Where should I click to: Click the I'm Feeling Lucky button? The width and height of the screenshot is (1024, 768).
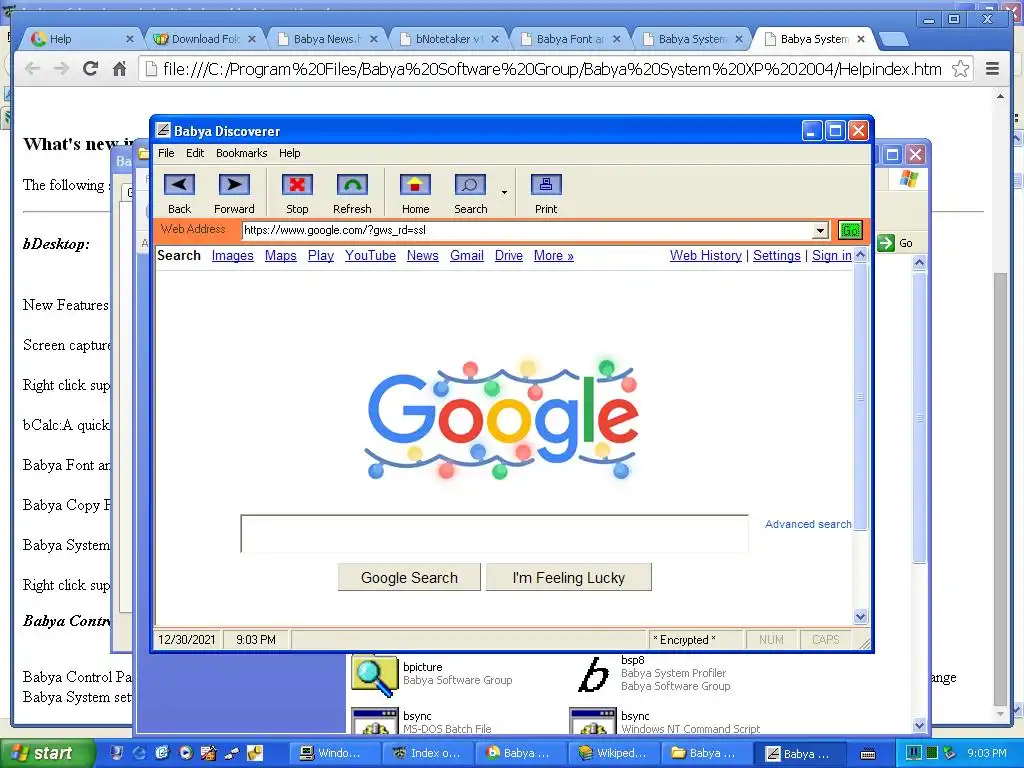click(569, 577)
